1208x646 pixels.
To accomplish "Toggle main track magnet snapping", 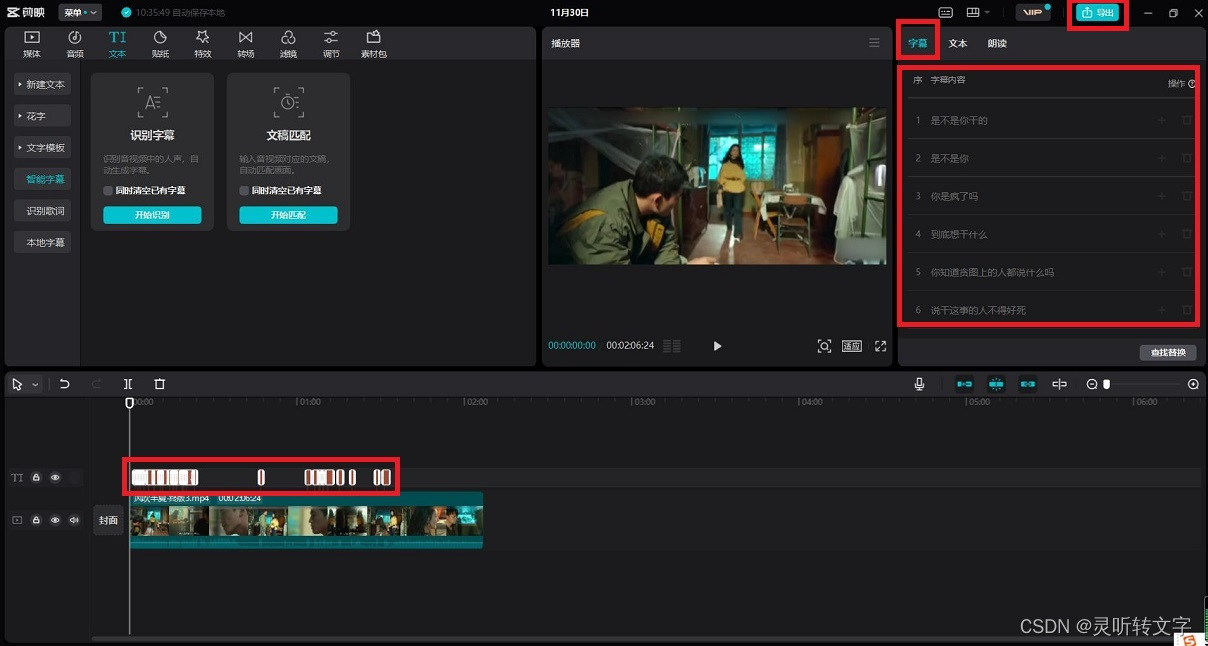I will pyautogui.click(x=964, y=384).
